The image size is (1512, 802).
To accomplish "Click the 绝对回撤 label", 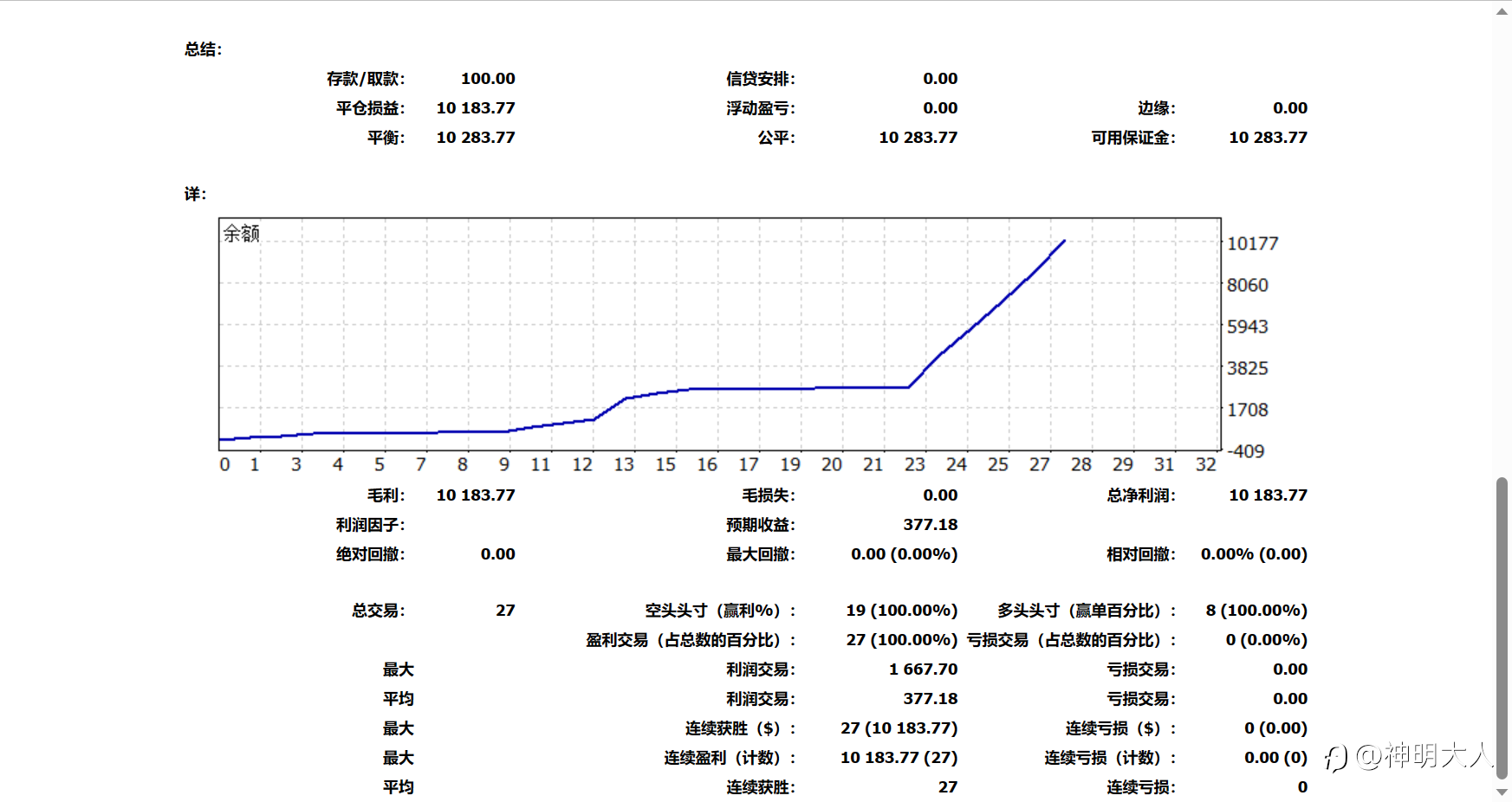I will tap(371, 554).
